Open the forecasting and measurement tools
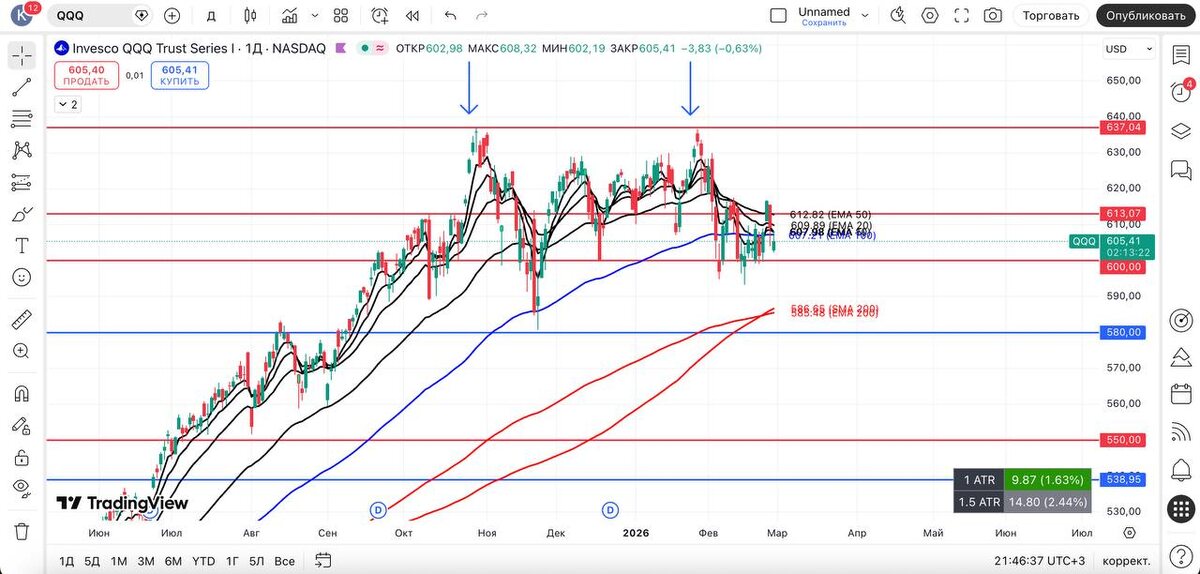This screenshot has height=574, width=1200. 22,182
